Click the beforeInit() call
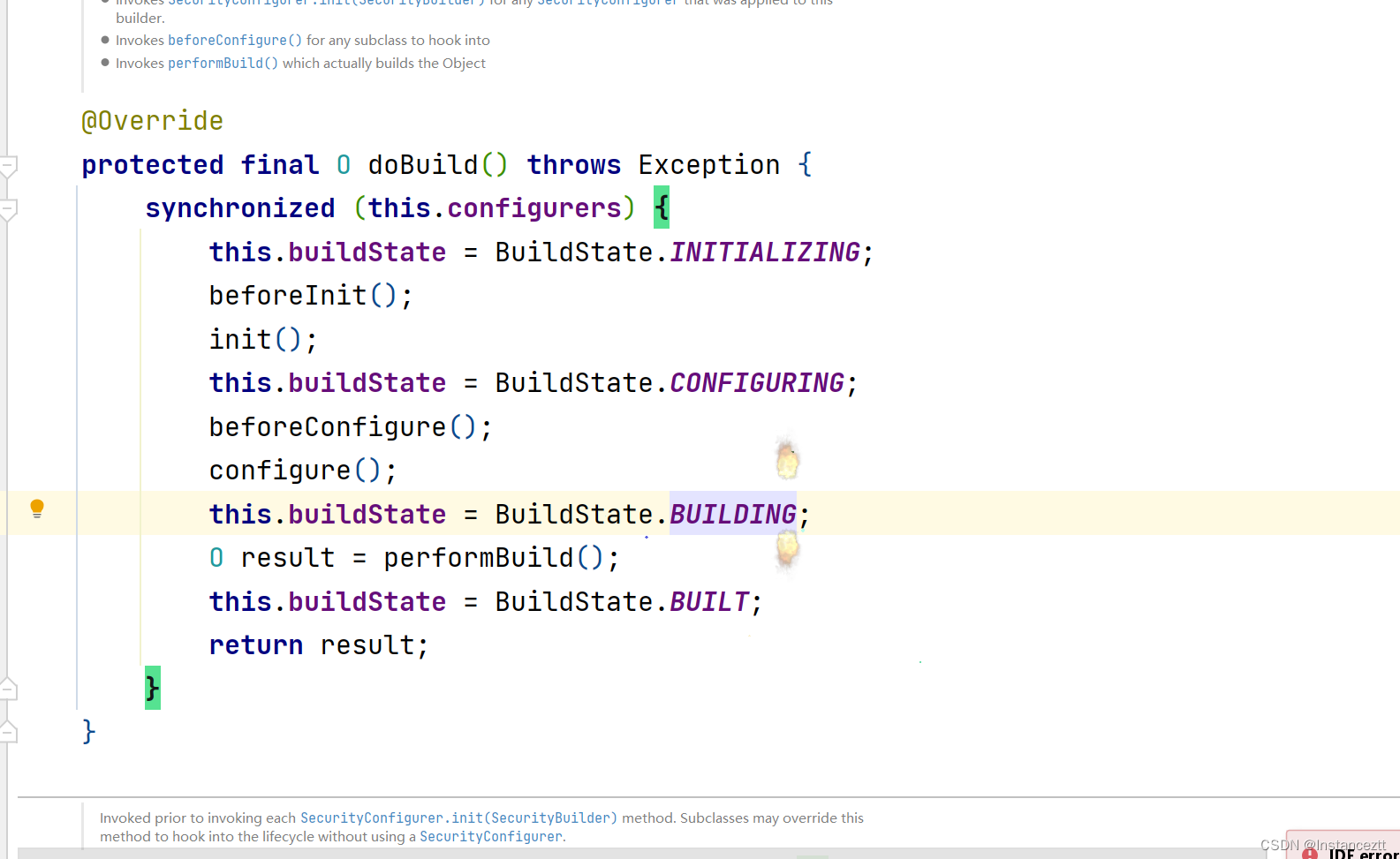Viewport: 1400px width, 859px height. (304, 296)
